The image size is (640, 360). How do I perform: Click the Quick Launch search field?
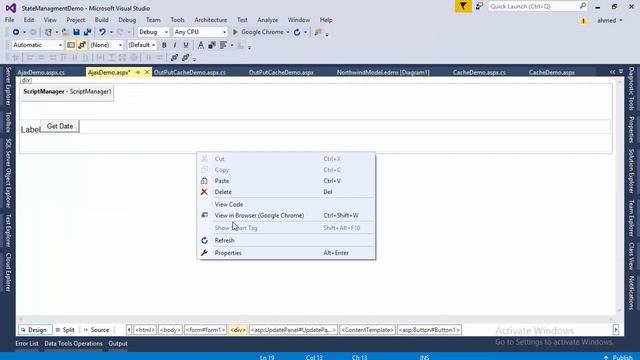[x=533, y=6]
